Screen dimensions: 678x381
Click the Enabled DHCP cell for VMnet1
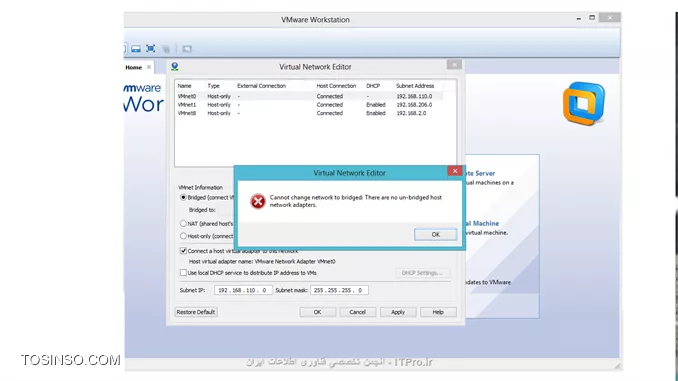[x=376, y=105]
